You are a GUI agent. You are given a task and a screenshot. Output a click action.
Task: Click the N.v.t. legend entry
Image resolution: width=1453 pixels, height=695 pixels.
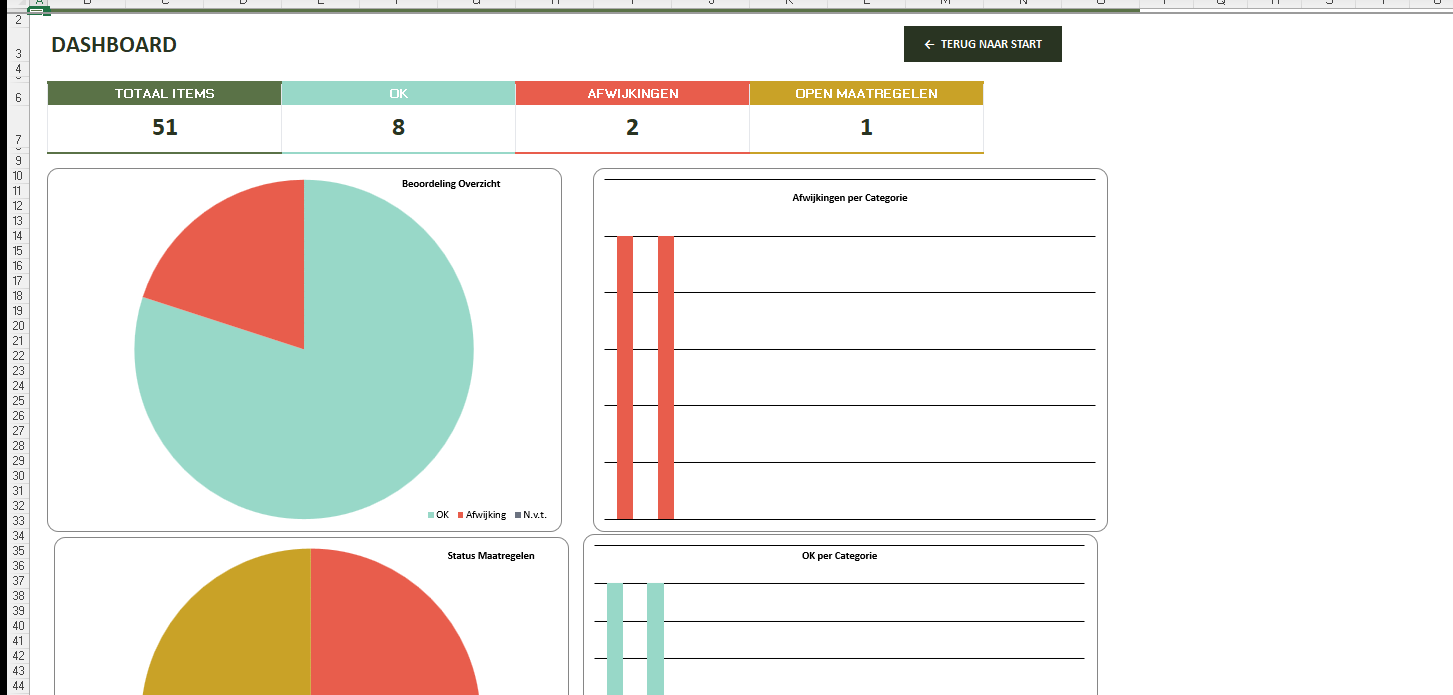click(534, 515)
